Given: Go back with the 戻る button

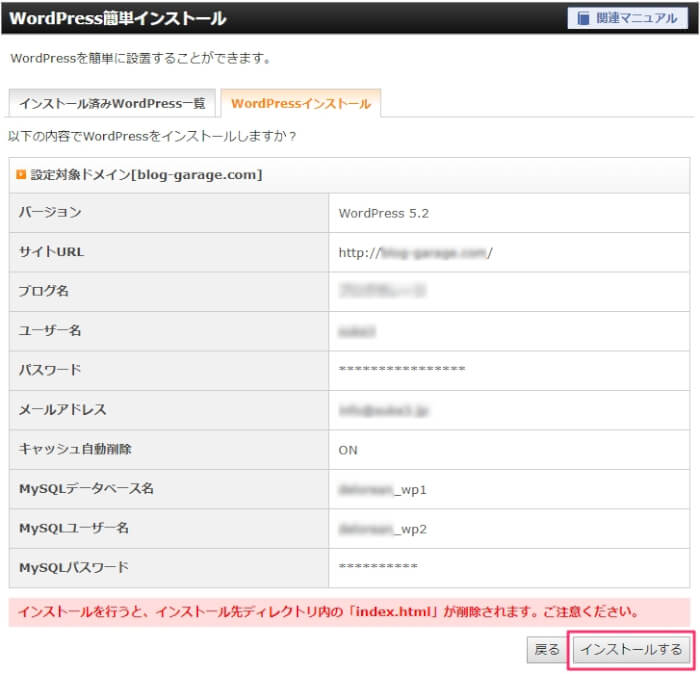Looking at the screenshot, I should 547,649.
